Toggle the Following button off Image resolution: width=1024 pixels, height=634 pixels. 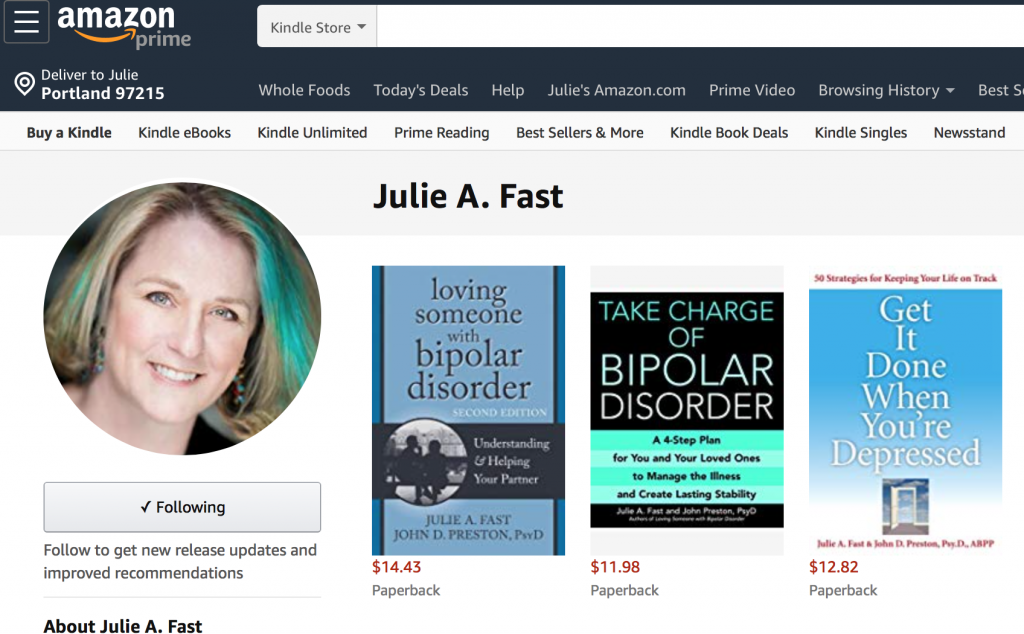point(182,507)
